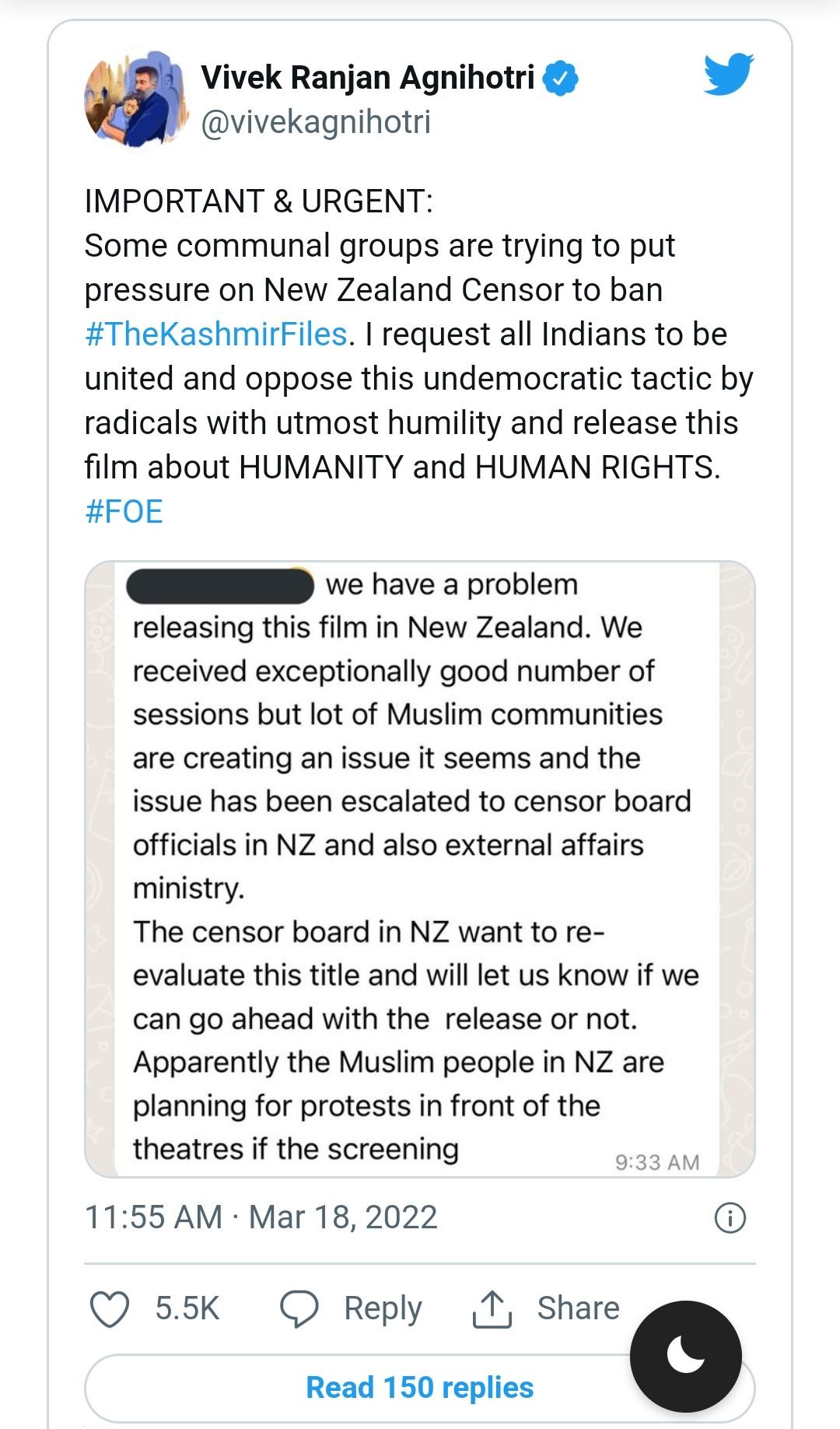
Task: Open Vivek Ranjan Agnihotri's profile picture
Action: coord(137,99)
